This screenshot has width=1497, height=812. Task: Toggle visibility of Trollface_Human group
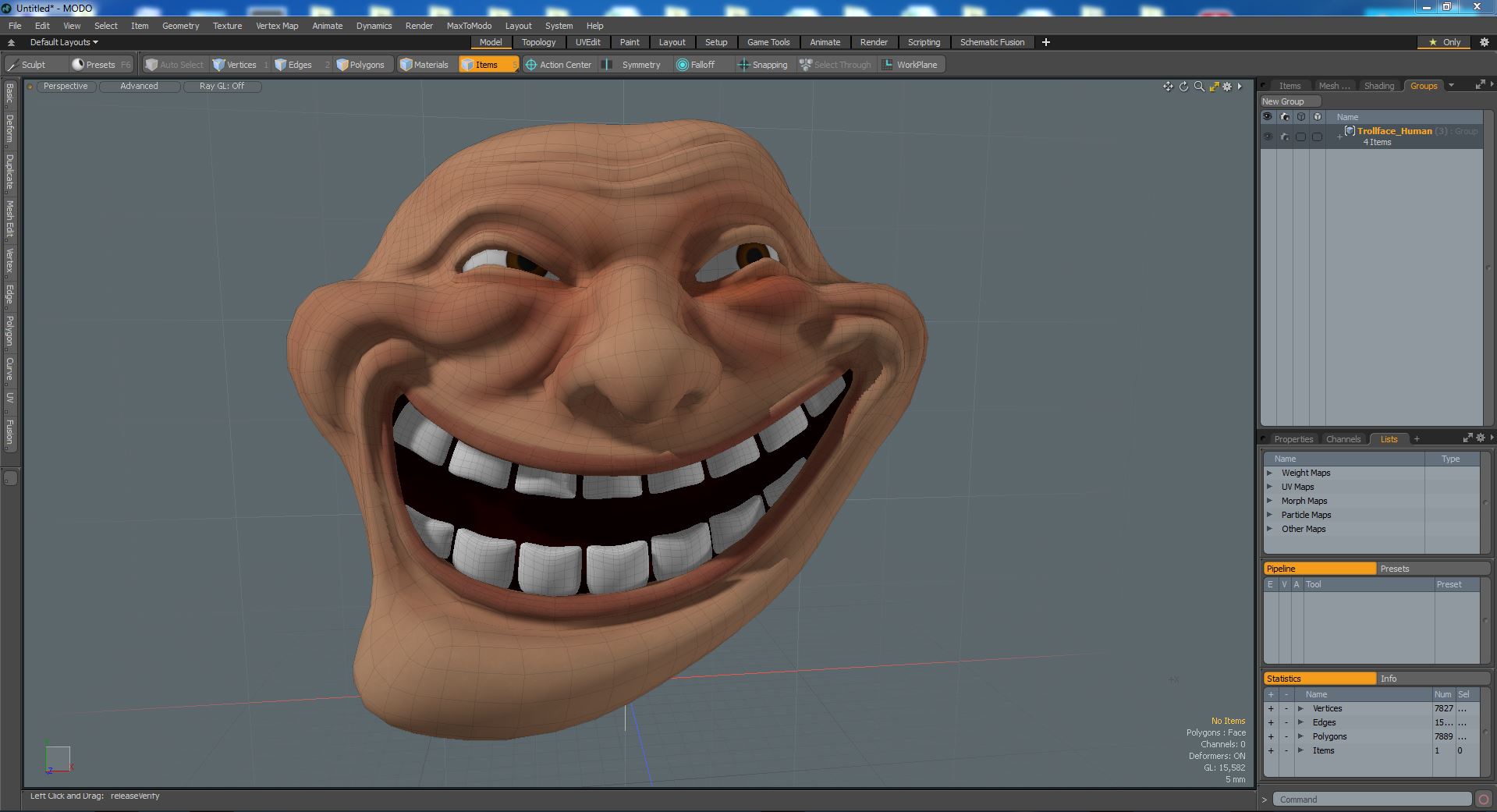click(1268, 137)
